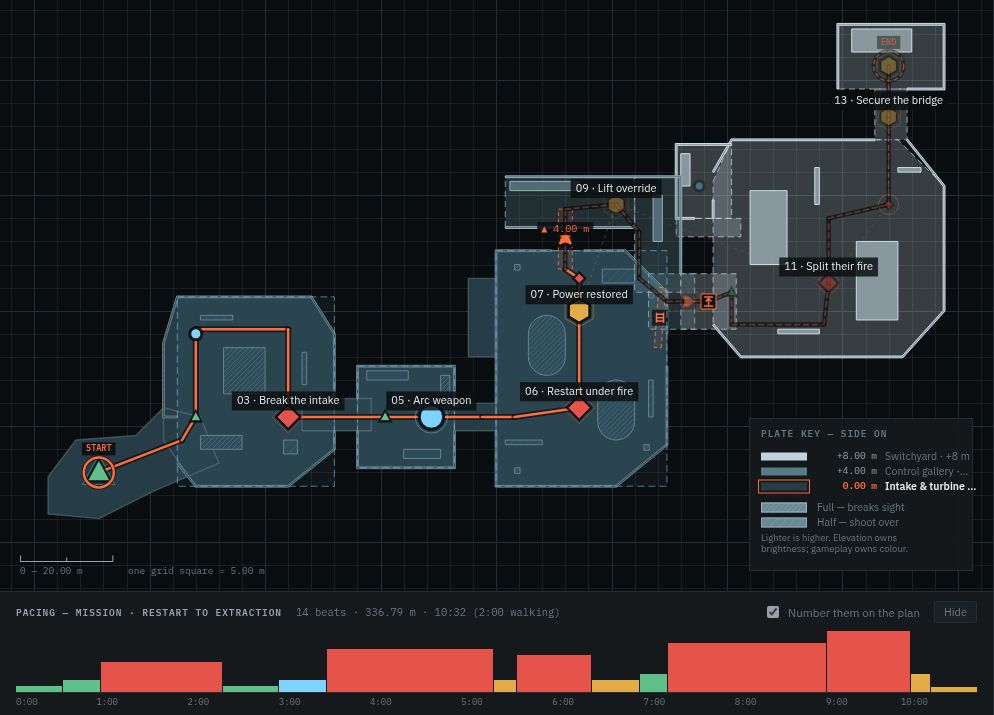Click the '05 · Arc weapon' label
Viewport: 994px width, 715px height.
tap(431, 400)
